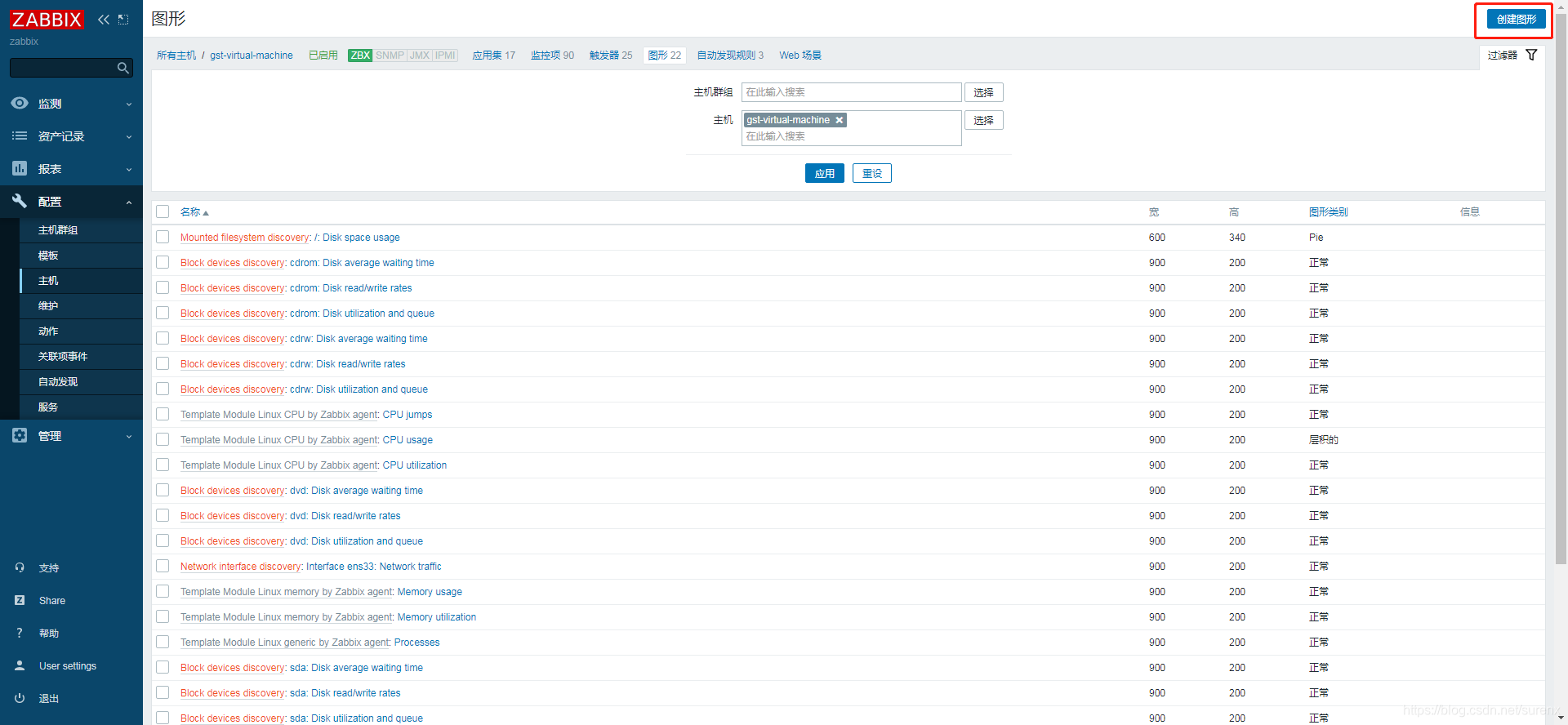
Task: Click 选择 next to host group field
Action: [x=983, y=92]
